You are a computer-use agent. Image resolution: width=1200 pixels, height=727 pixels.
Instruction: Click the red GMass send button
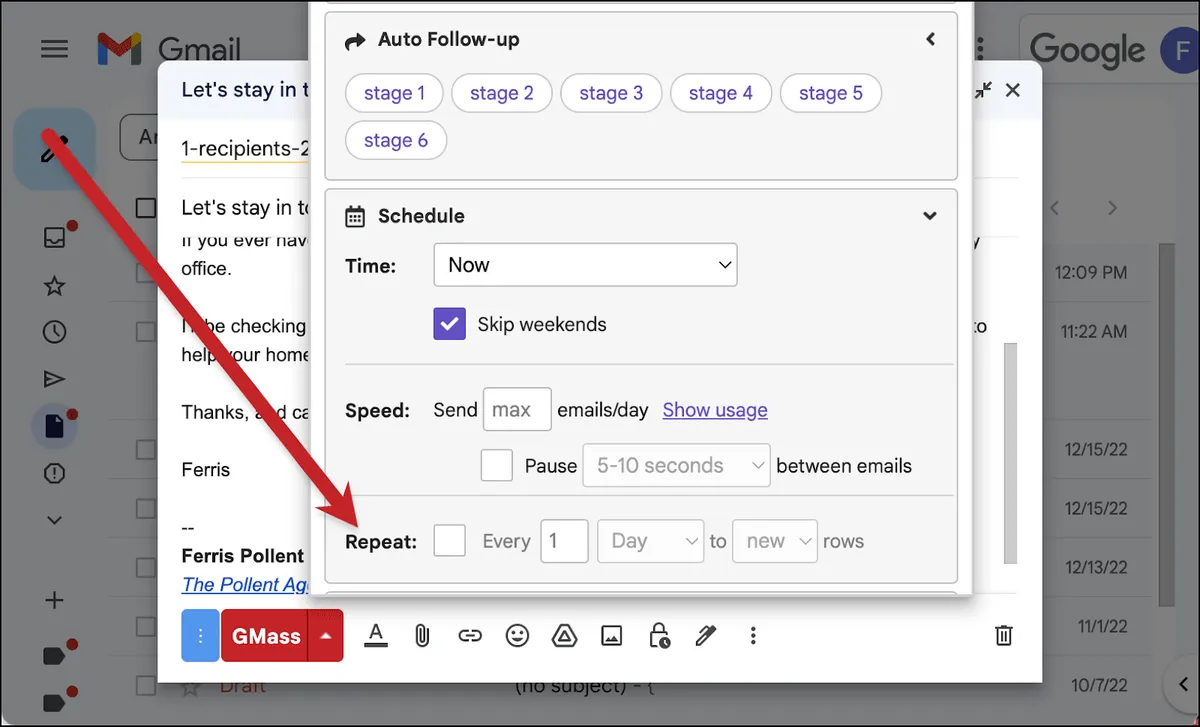coord(265,636)
